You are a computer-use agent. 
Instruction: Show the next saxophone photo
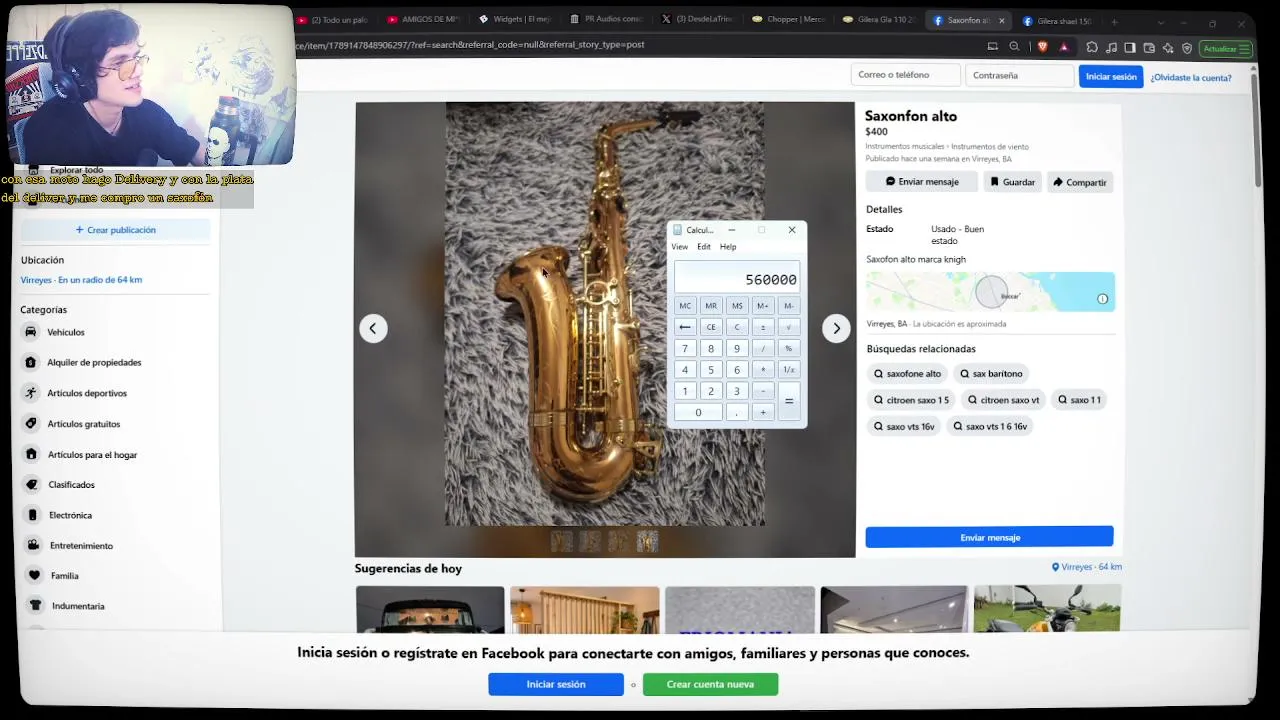point(836,328)
